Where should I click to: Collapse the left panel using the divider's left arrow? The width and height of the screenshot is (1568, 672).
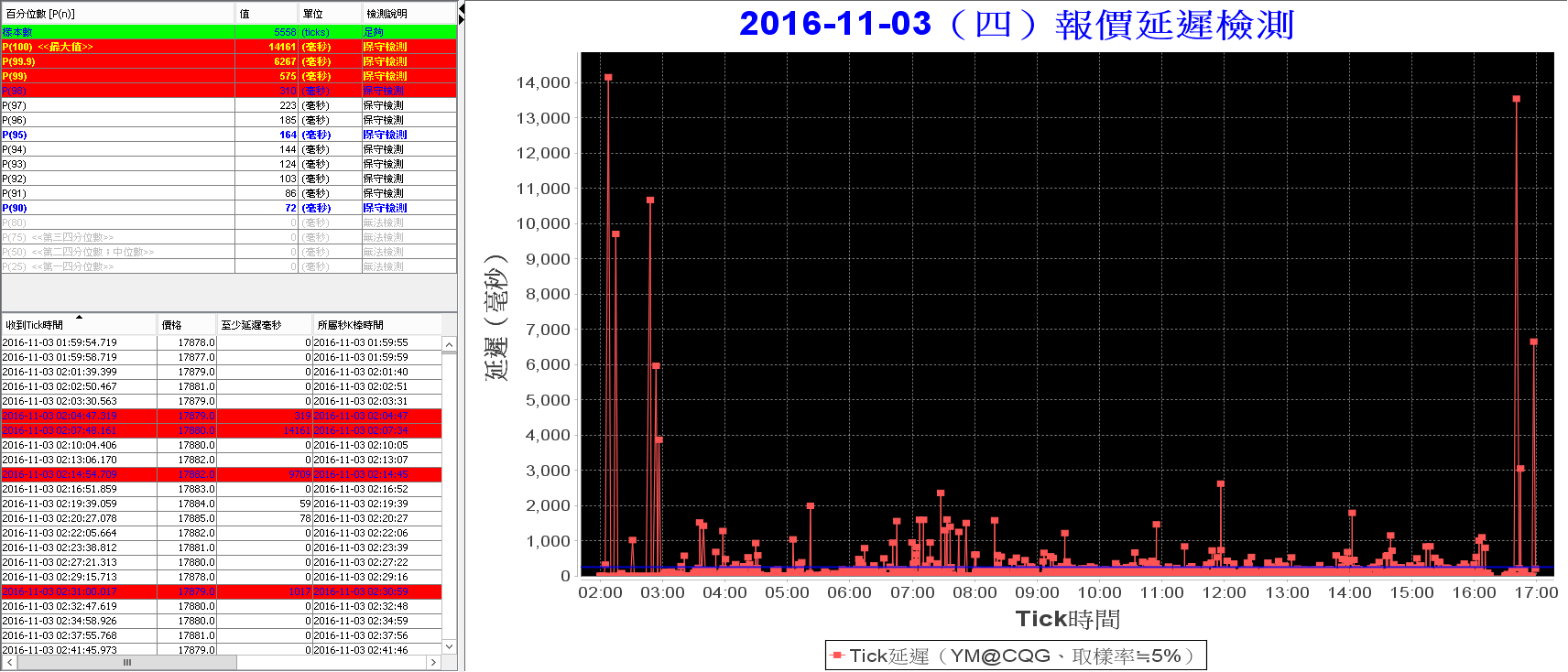(462, 8)
